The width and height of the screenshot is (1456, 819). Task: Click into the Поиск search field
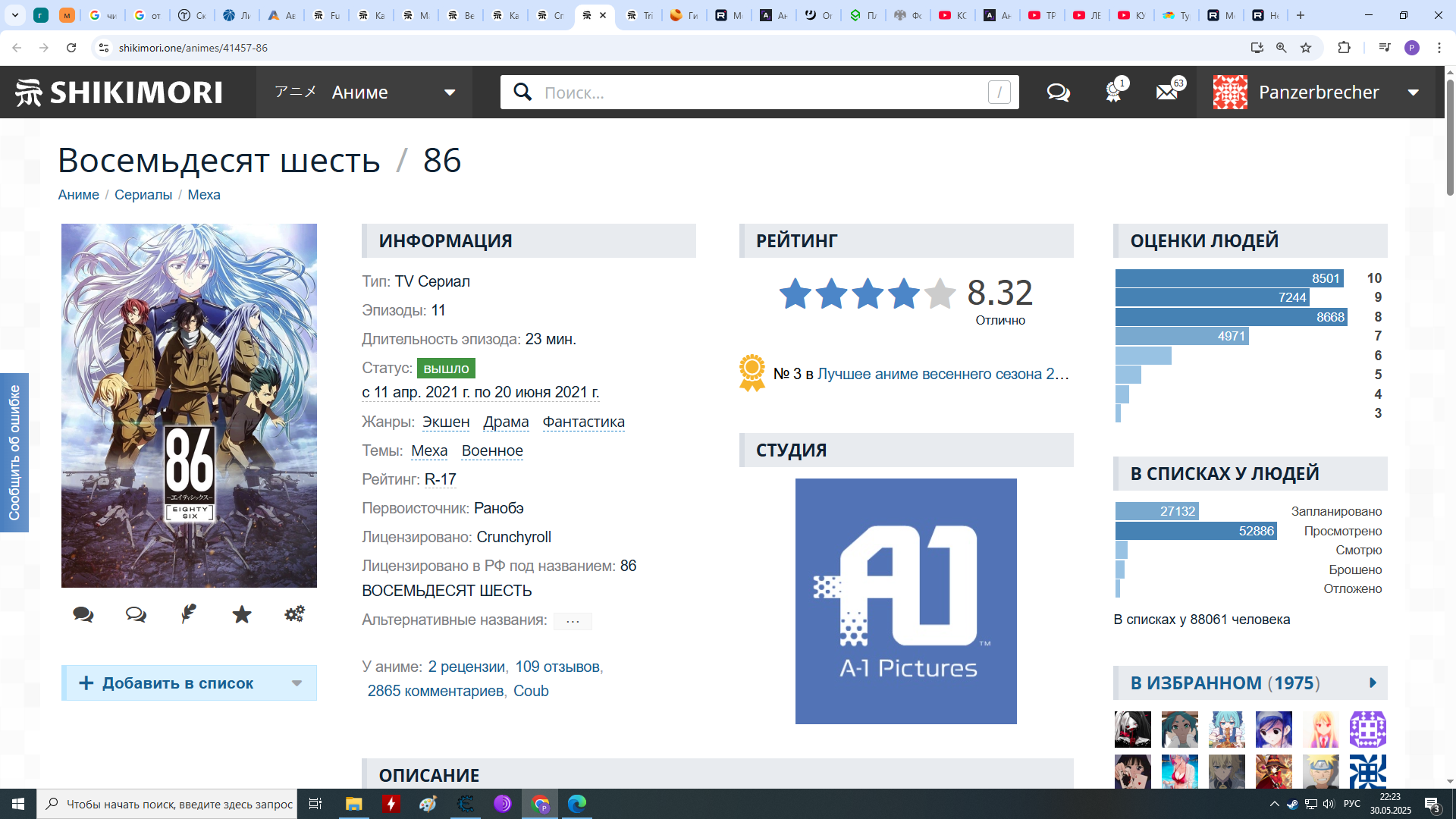point(758,93)
